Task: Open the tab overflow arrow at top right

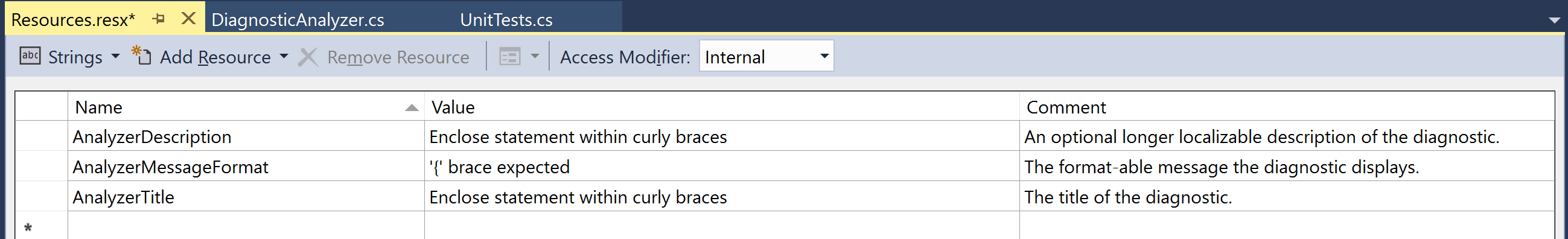Action: 1555,20
